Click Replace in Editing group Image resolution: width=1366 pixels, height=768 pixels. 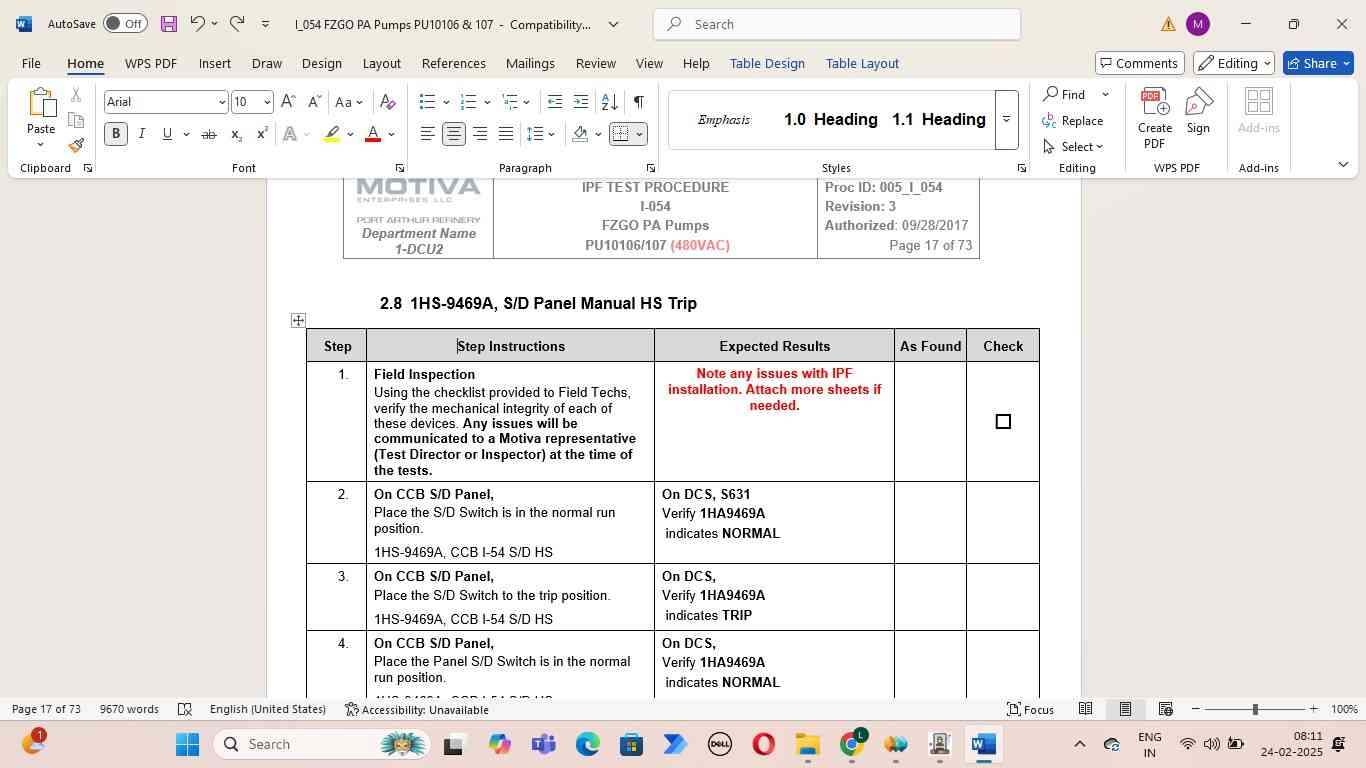[1073, 120]
